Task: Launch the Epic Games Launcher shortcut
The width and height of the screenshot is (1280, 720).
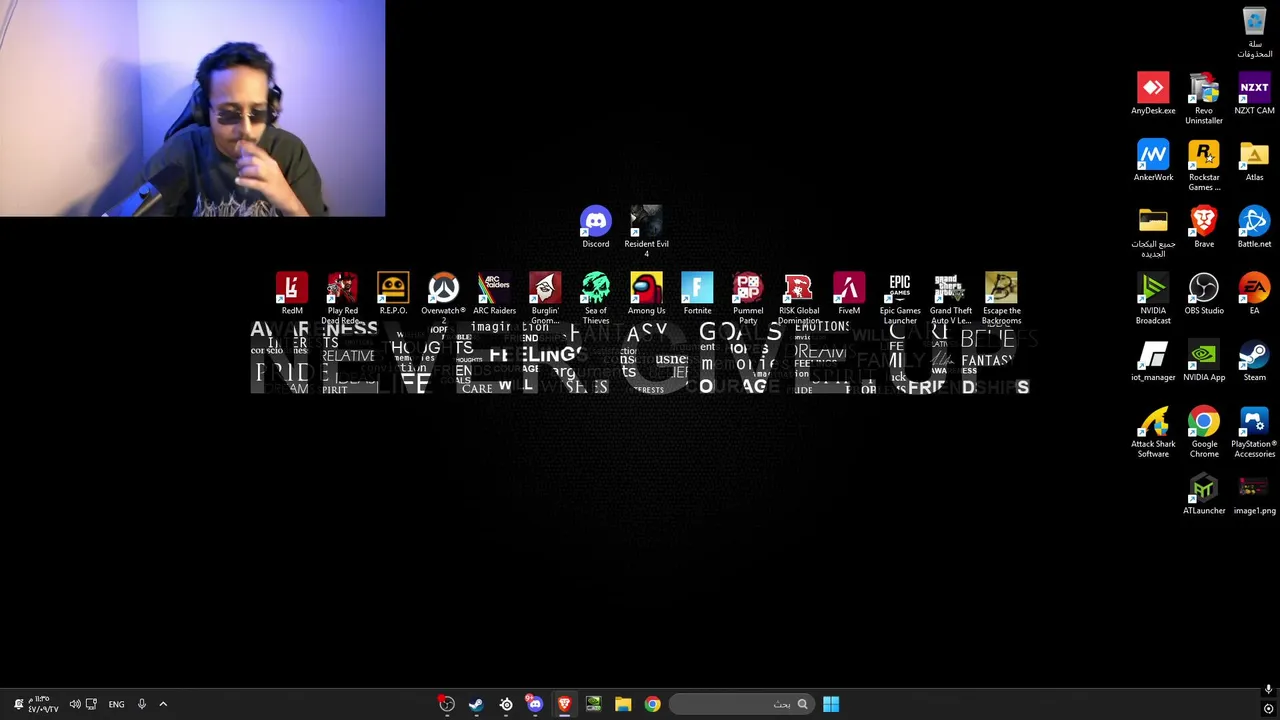Action: coord(900,298)
